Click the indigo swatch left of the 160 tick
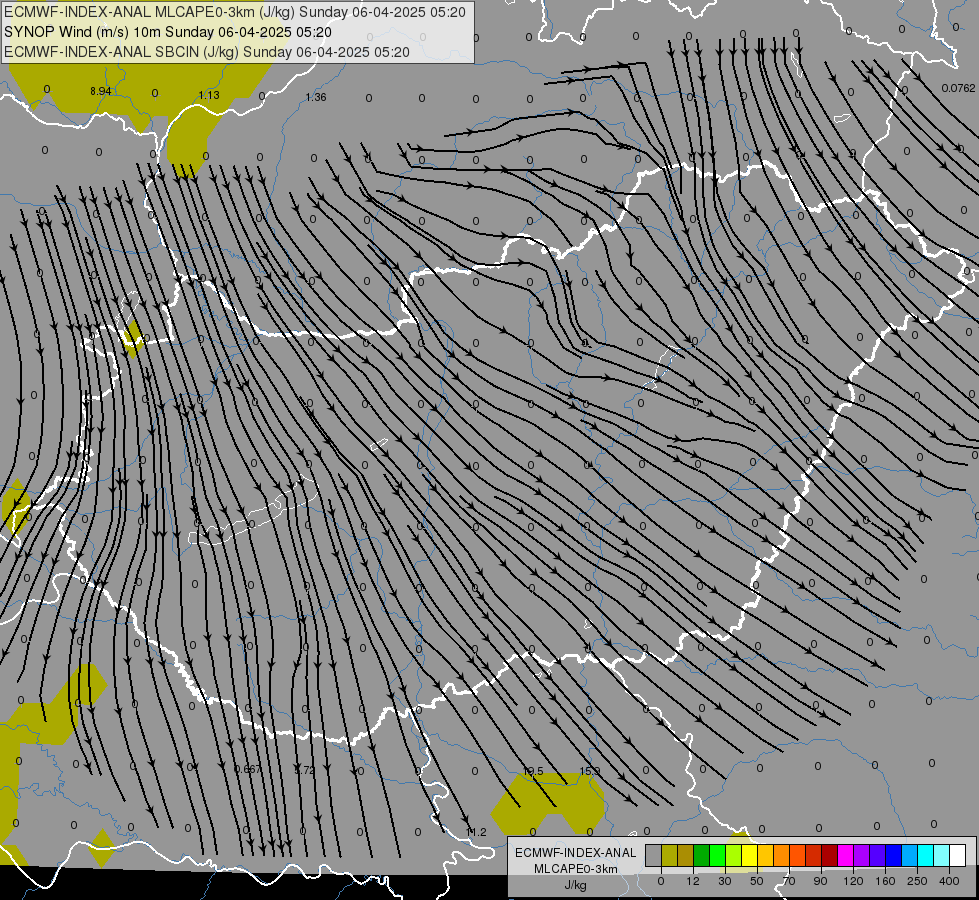The width and height of the screenshot is (979, 900). coord(877,855)
